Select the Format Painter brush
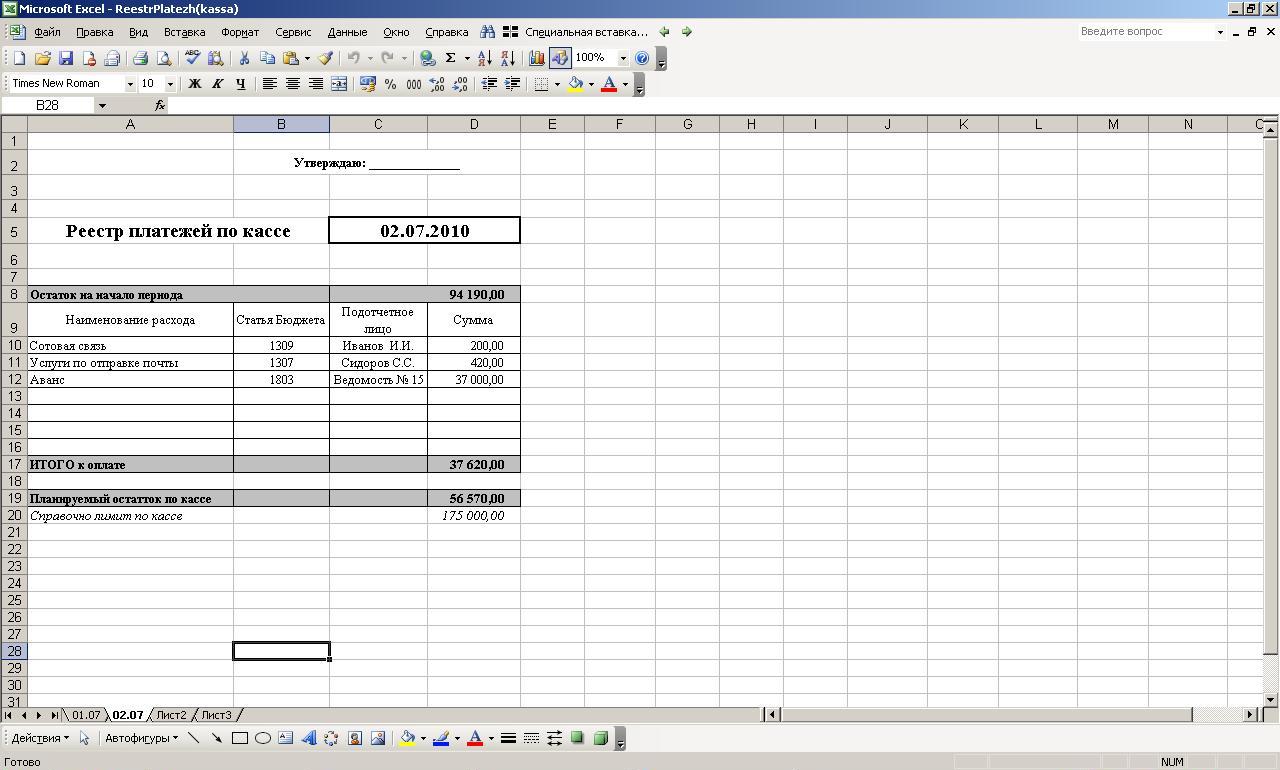Image resolution: width=1280 pixels, height=770 pixels. coord(325,58)
